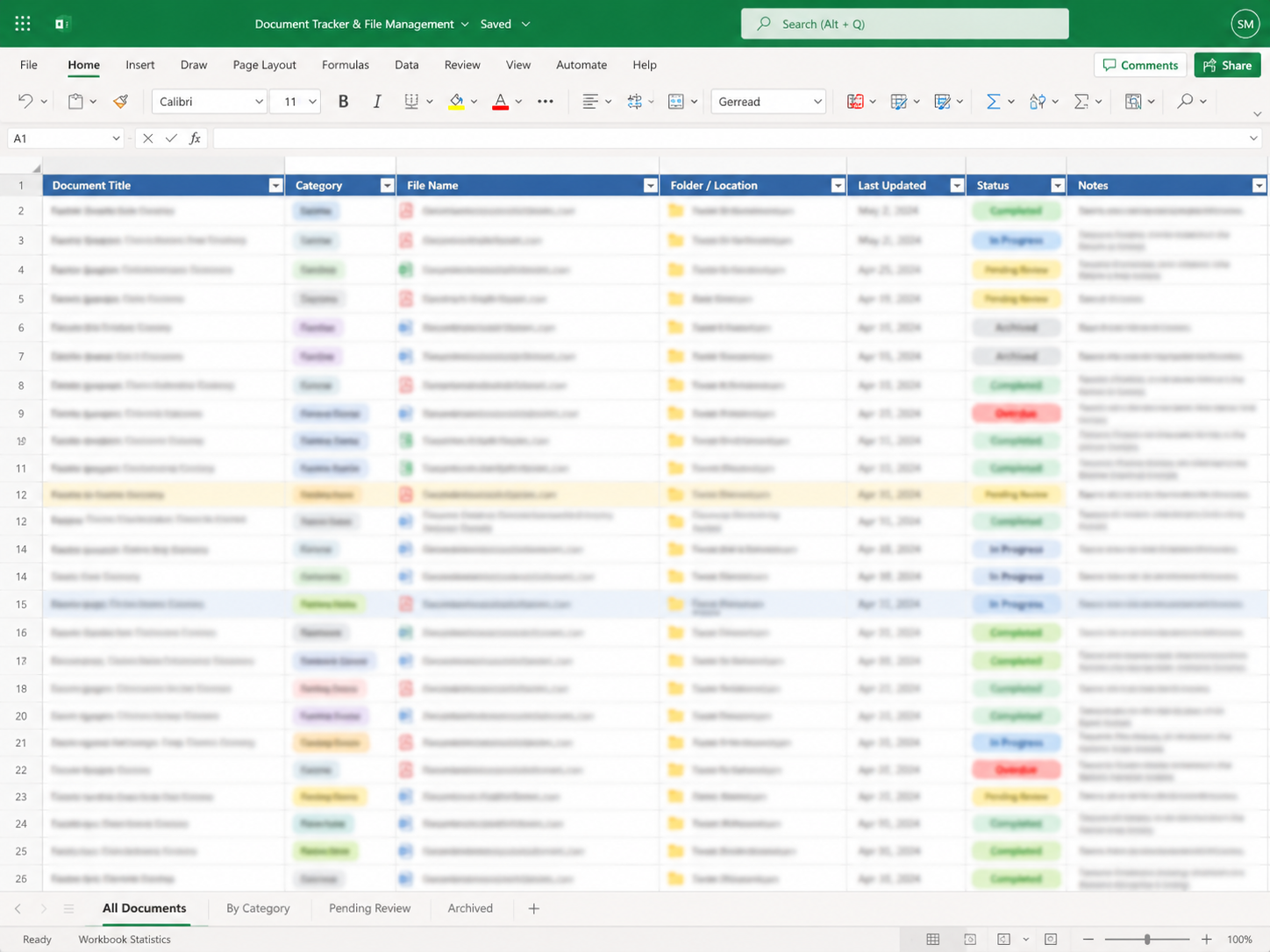Open the Folder / Location column filter dropdown
This screenshot has height=952, width=1270.
click(838, 186)
